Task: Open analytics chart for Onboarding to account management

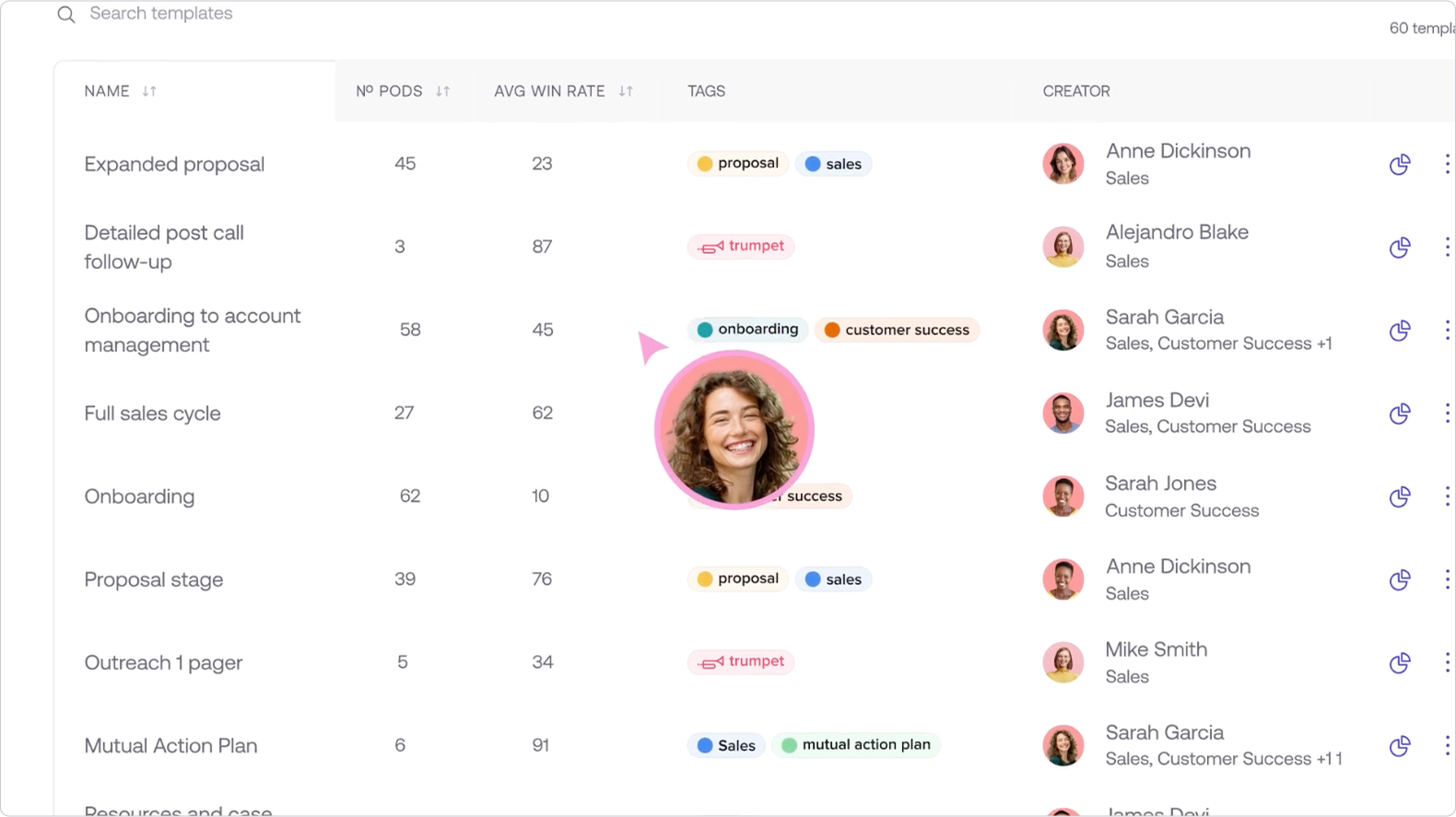Action: click(x=1400, y=330)
